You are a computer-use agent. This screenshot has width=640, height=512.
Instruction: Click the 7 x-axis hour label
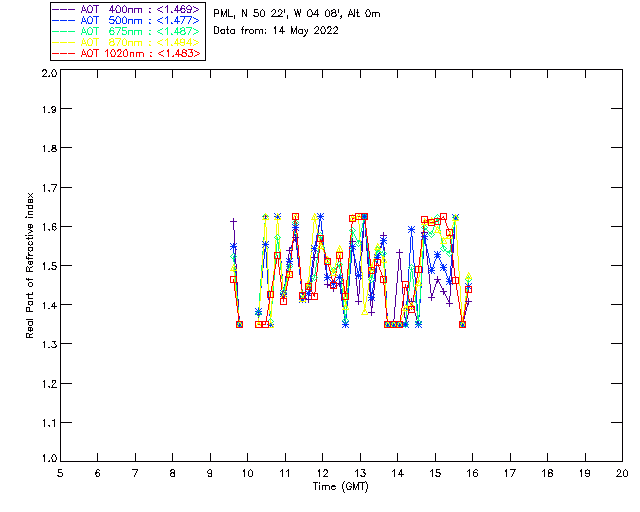(x=135, y=473)
